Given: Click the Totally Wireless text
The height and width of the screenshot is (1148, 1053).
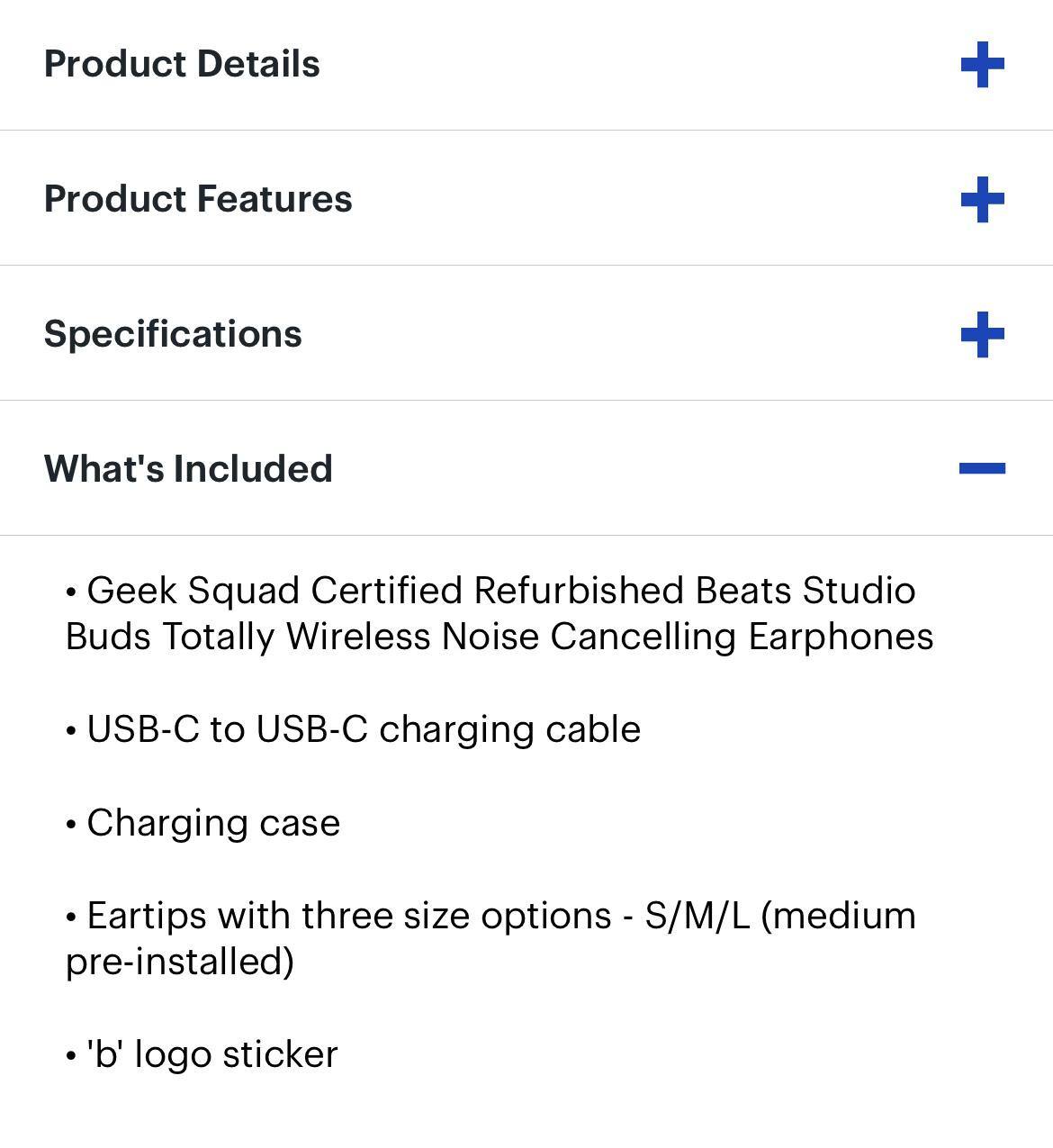Looking at the screenshot, I should click(295, 637).
